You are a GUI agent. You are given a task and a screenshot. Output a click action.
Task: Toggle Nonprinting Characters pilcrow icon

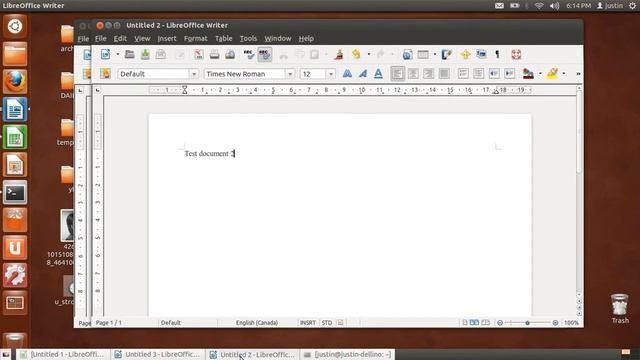pyautogui.click(x=497, y=54)
